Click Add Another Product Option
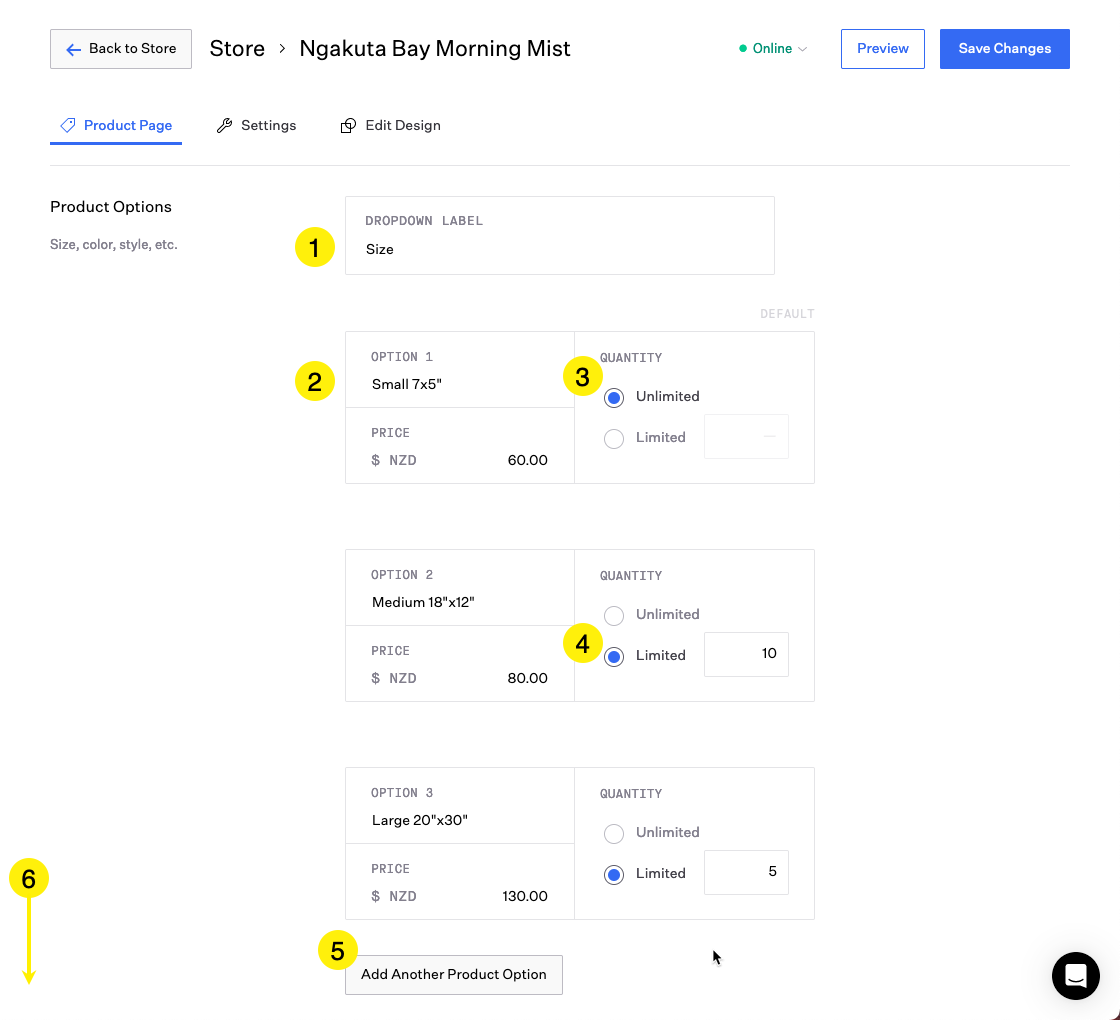Screen dimensions: 1120x1020 (x=453, y=974)
